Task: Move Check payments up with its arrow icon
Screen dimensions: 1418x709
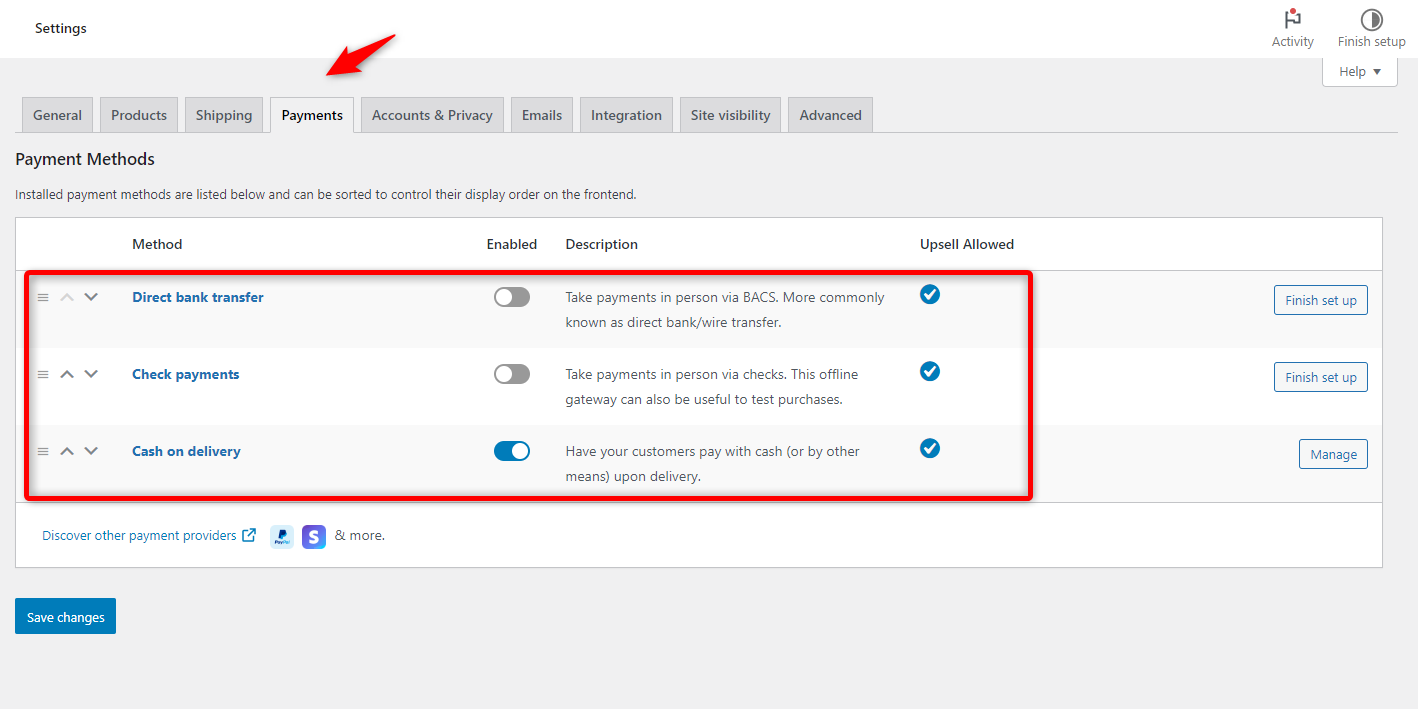Action: point(66,374)
